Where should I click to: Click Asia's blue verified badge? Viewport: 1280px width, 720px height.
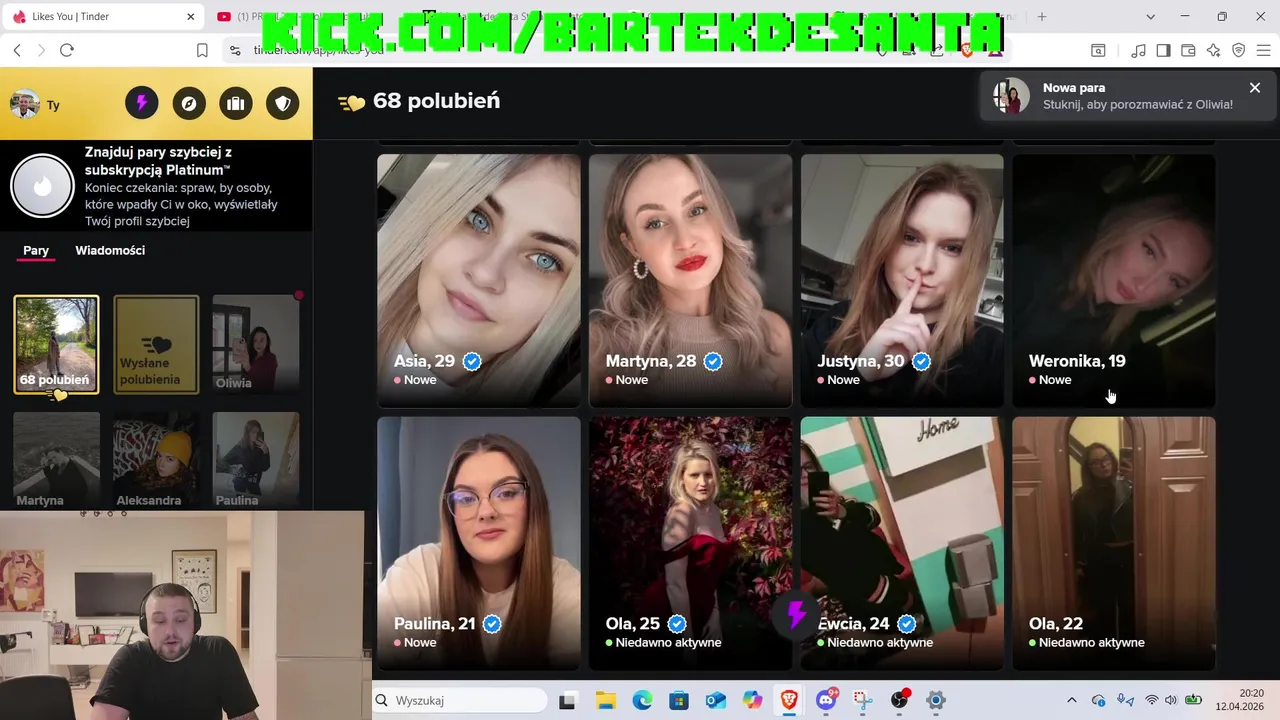click(x=472, y=361)
